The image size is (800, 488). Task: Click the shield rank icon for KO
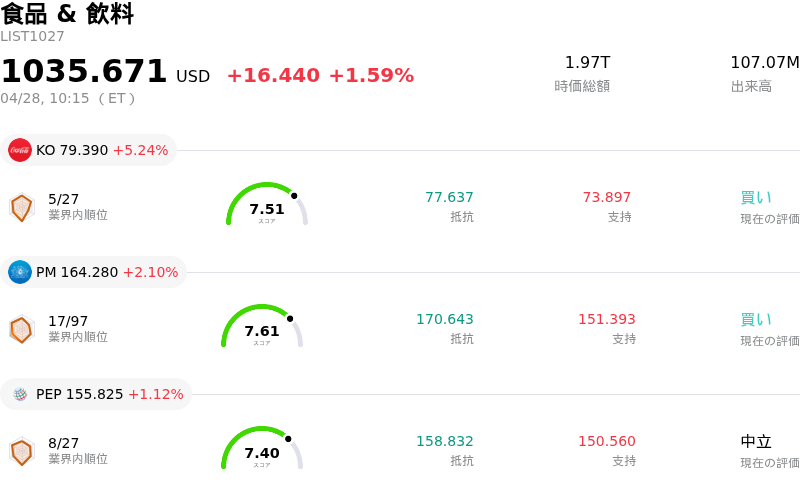point(21,207)
